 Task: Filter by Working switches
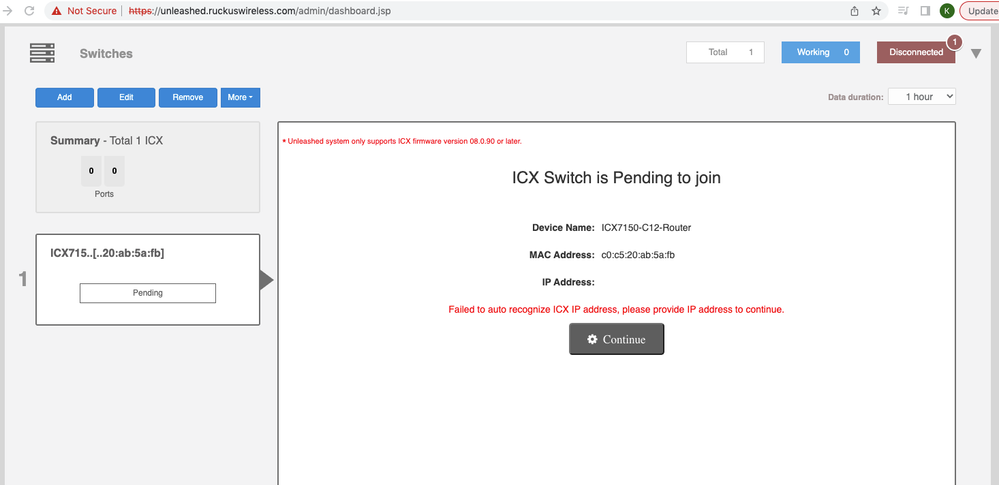coord(821,52)
